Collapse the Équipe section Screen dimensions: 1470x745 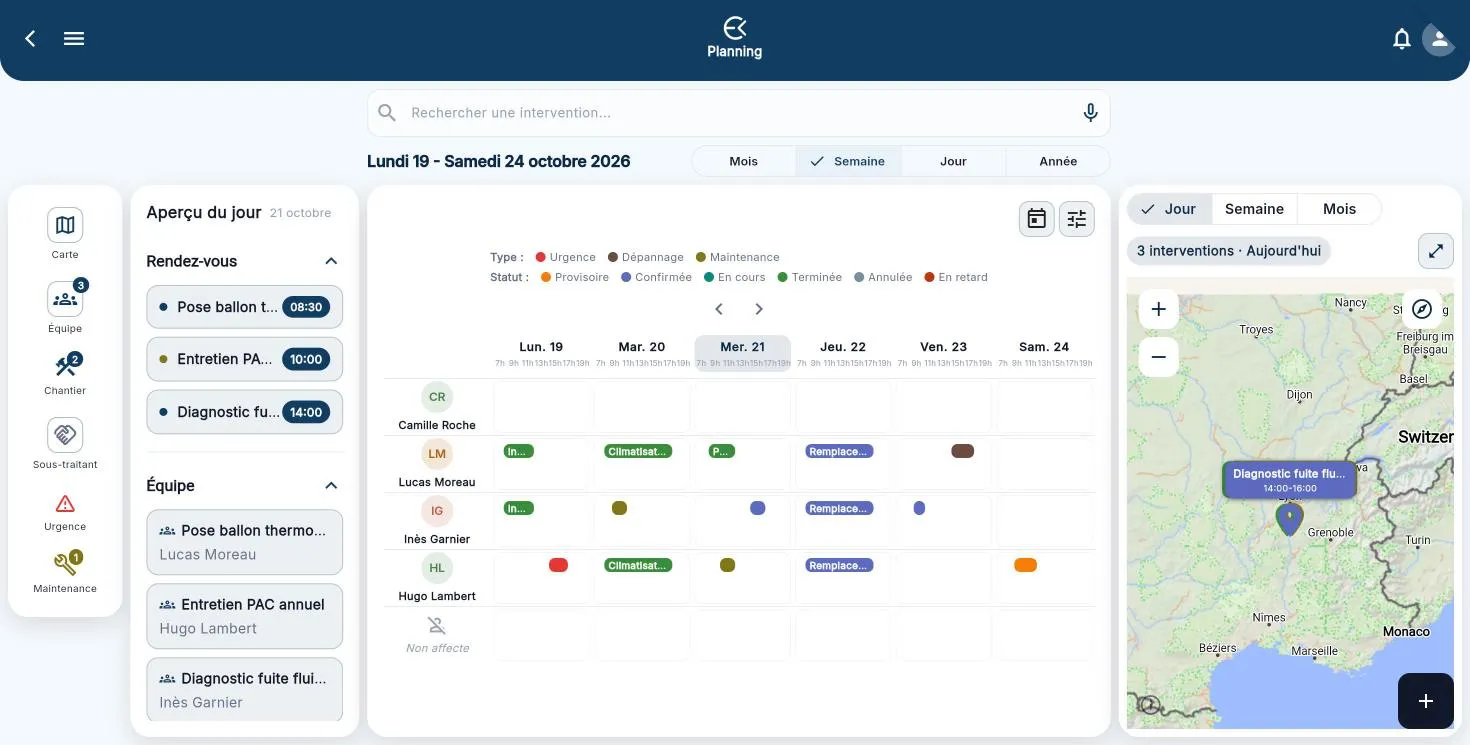(x=331, y=485)
